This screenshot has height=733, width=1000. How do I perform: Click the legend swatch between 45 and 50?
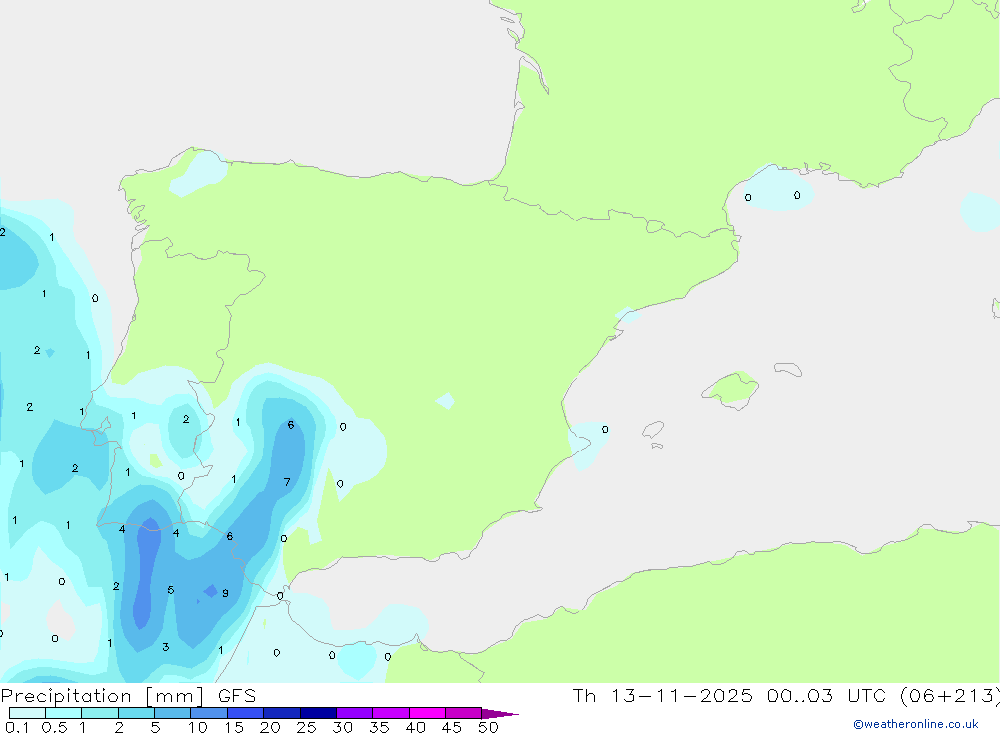tap(463, 713)
